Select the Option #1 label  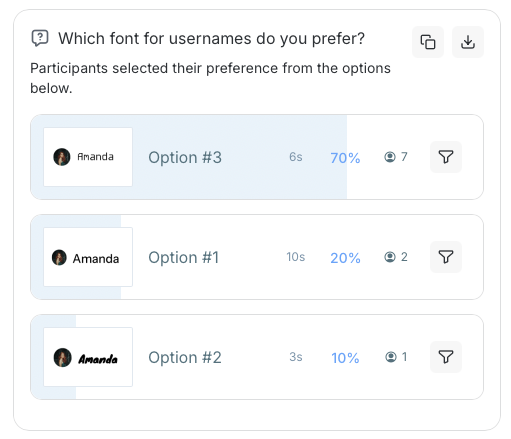point(184,257)
